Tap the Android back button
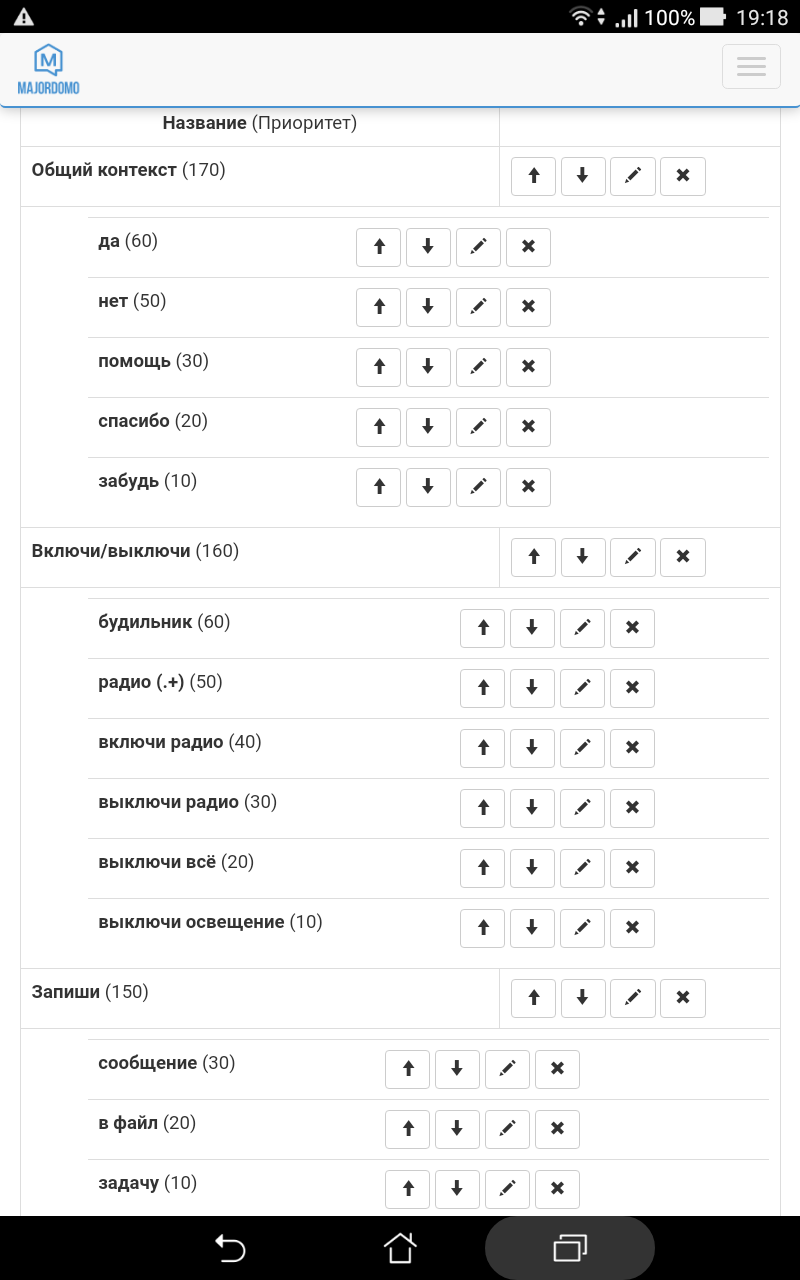This screenshot has width=800, height=1280. tap(230, 1248)
